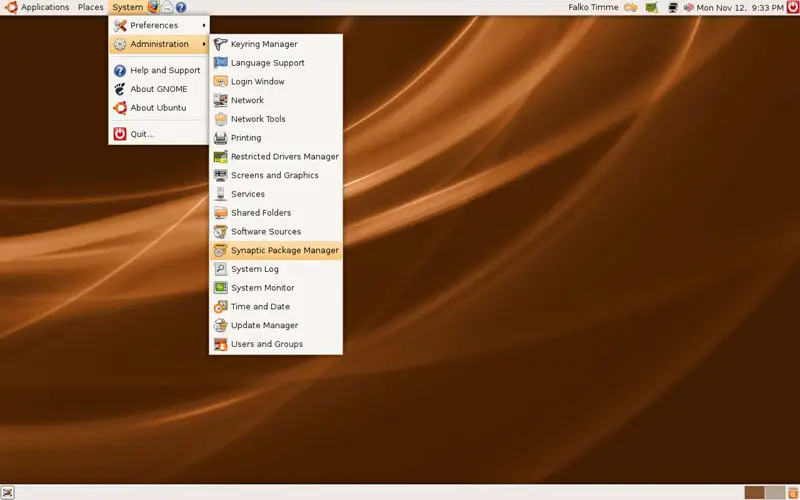Click the Update Manager icon
The image size is (800, 500).
[220, 326]
